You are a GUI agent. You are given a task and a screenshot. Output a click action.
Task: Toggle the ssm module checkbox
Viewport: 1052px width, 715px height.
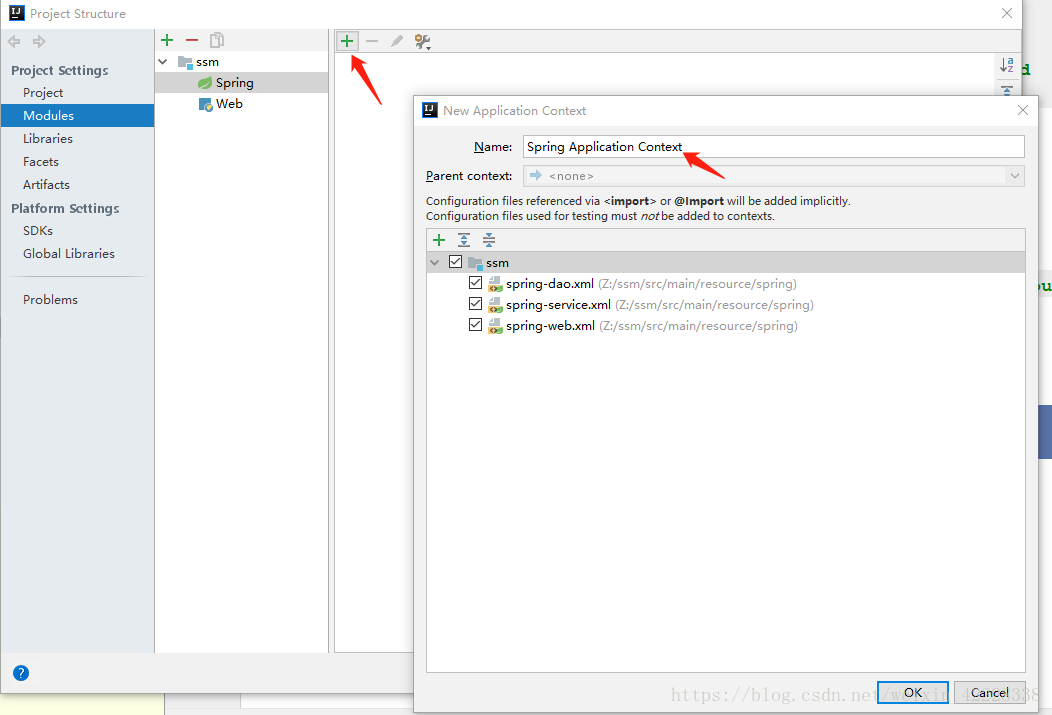coord(456,261)
